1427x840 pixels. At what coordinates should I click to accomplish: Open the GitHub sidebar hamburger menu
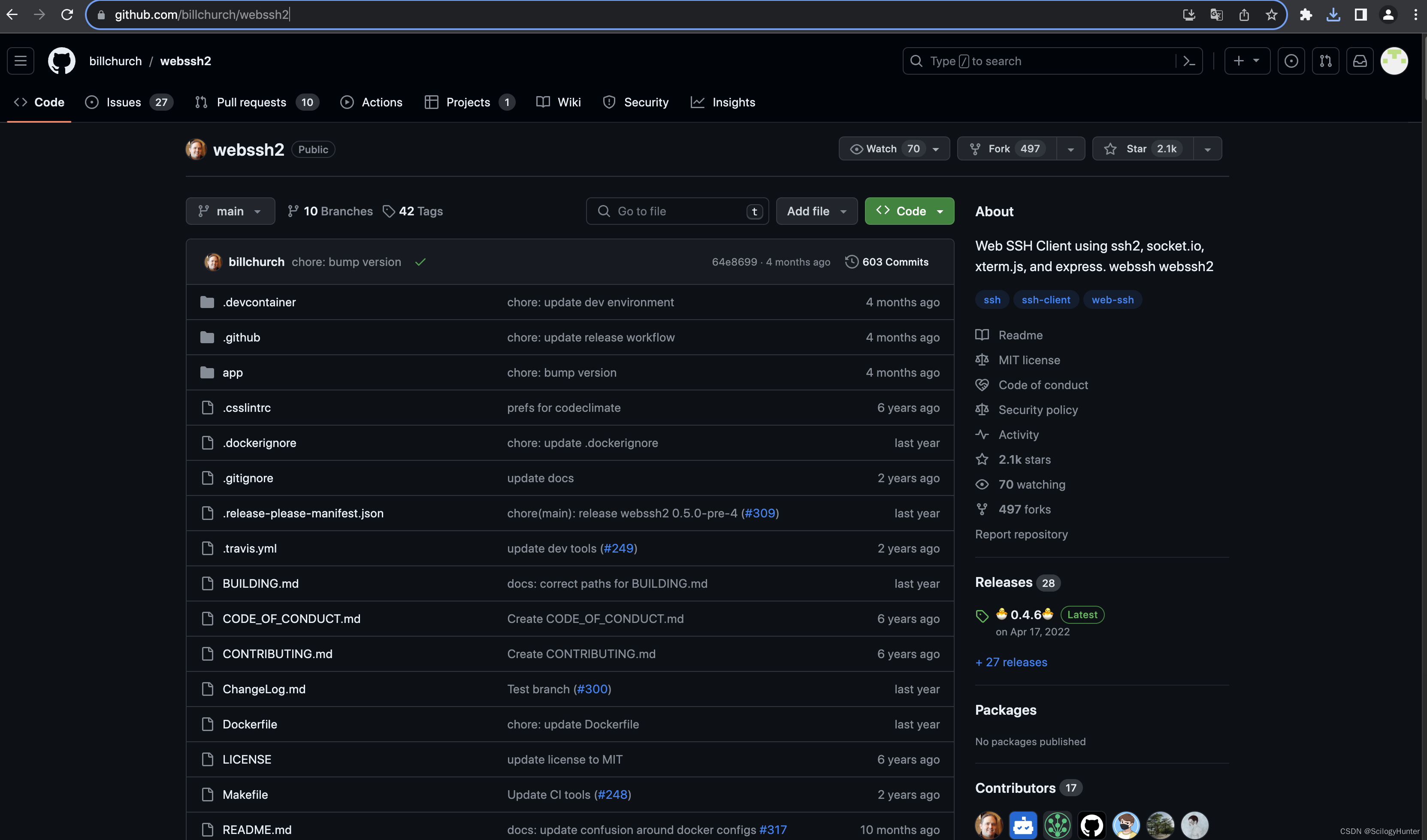click(21, 61)
